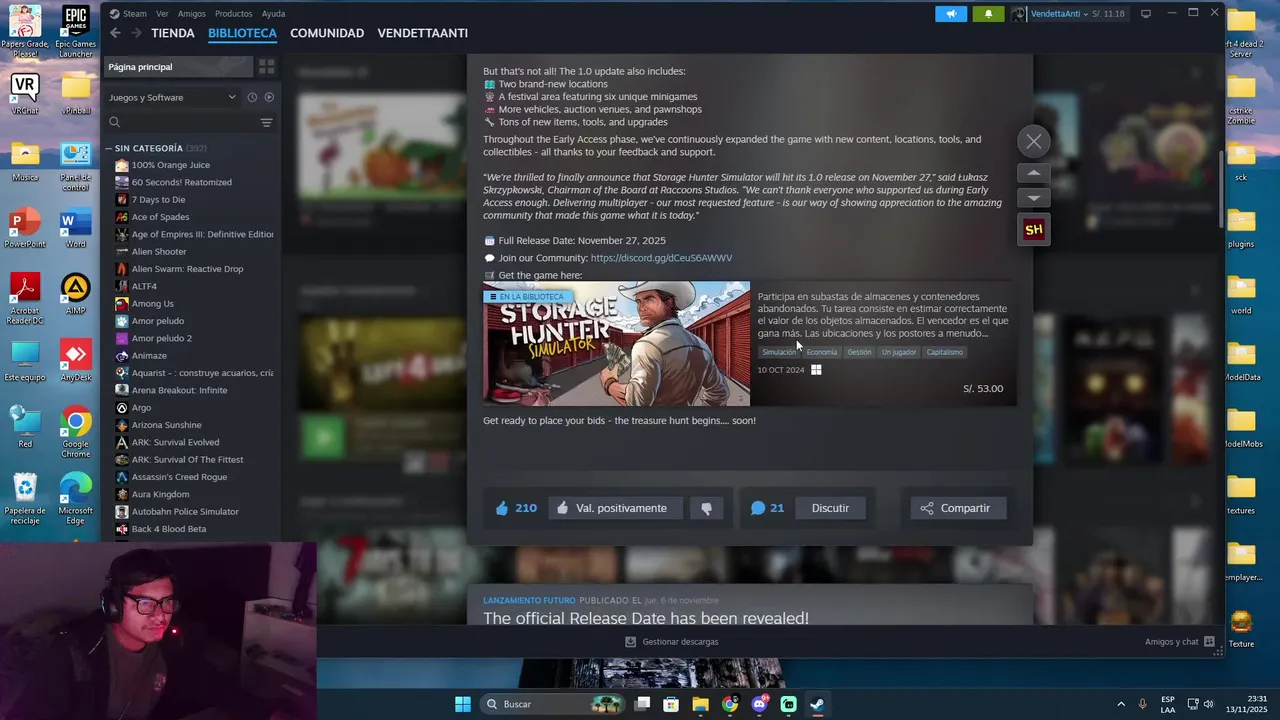Click the SH Storage Hunter game badge
Image resolution: width=1280 pixels, height=720 pixels.
[x=1034, y=229]
